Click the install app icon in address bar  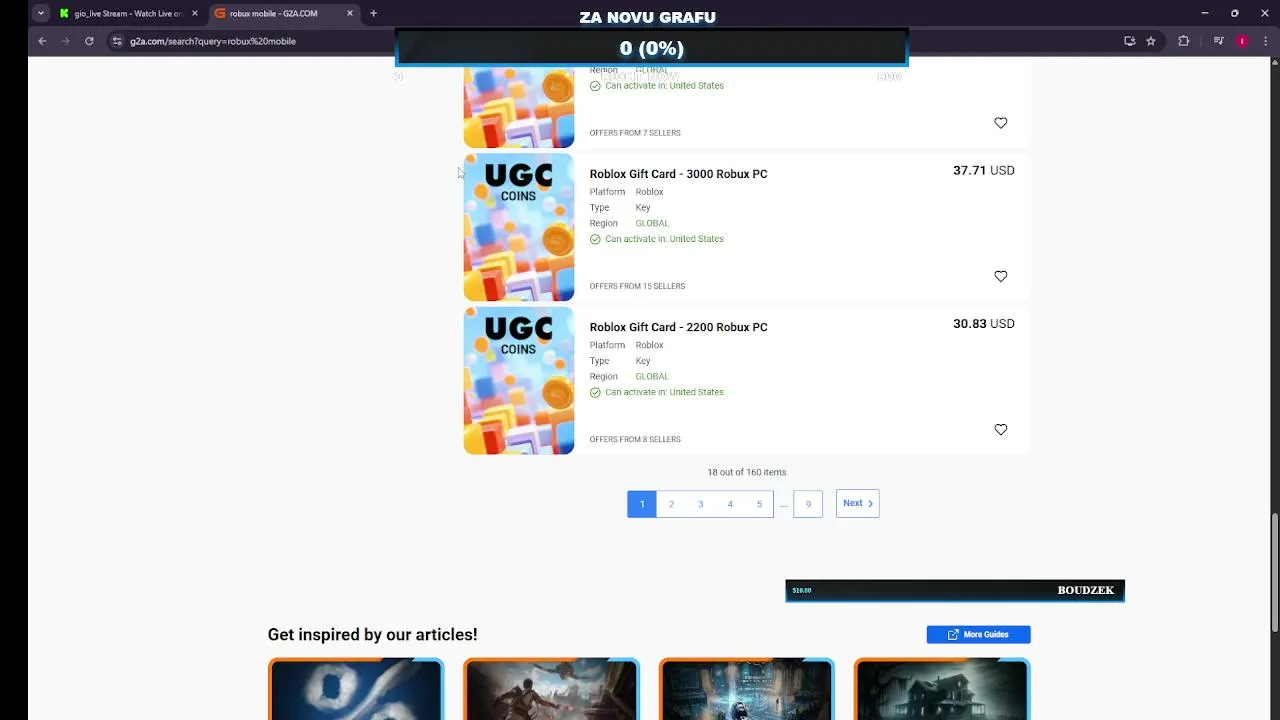pos(1129,41)
